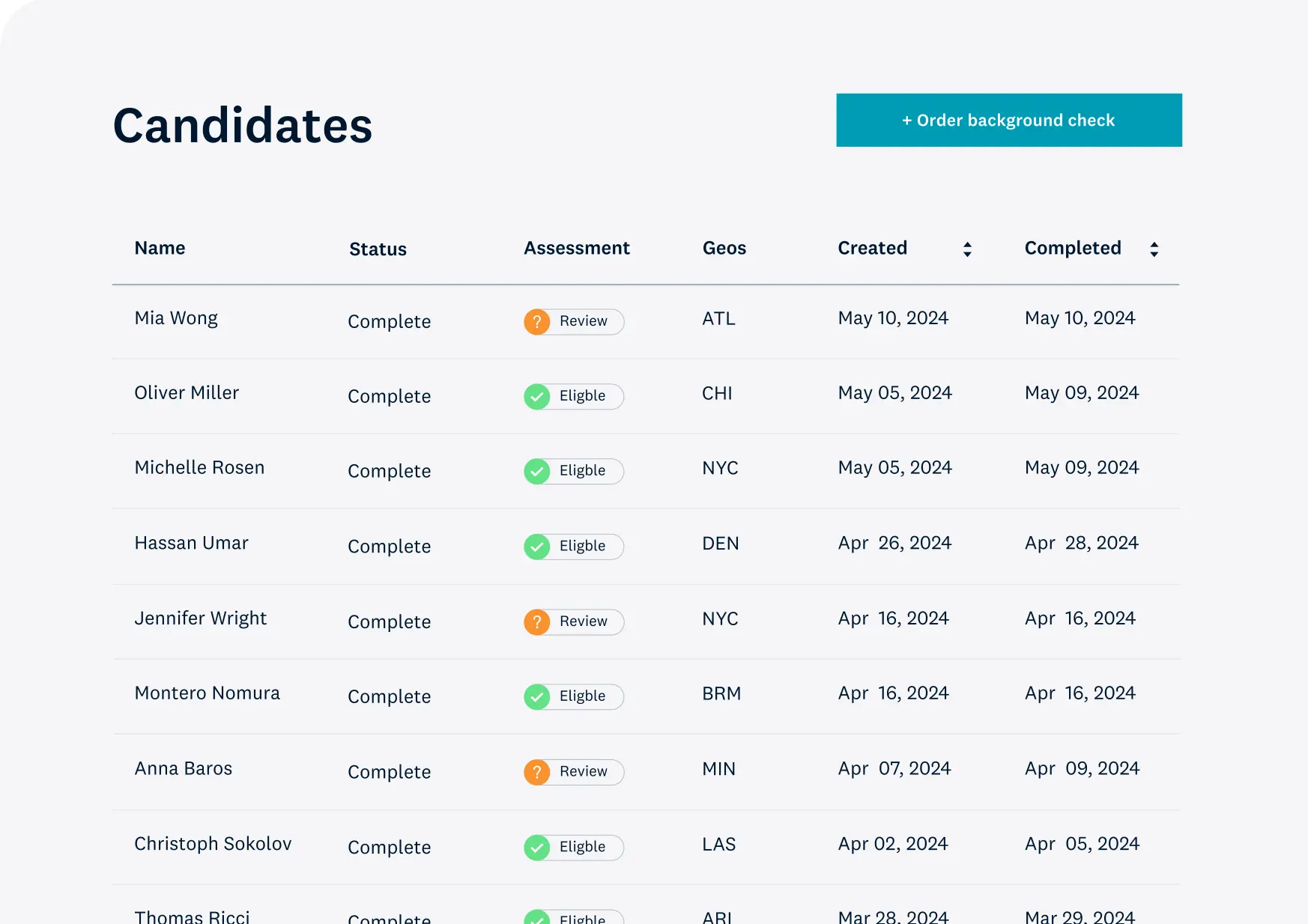Click the Order background check button
The image size is (1308, 924).
(x=1009, y=120)
